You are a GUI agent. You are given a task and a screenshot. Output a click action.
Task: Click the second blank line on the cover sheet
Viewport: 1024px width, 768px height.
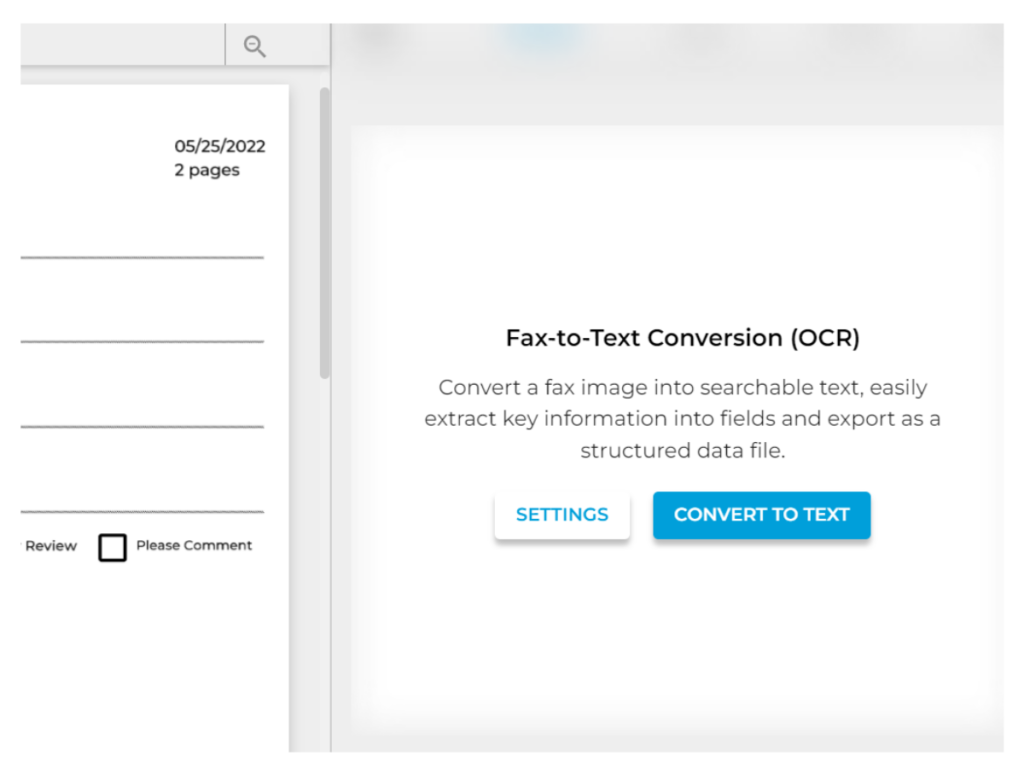tap(142, 341)
